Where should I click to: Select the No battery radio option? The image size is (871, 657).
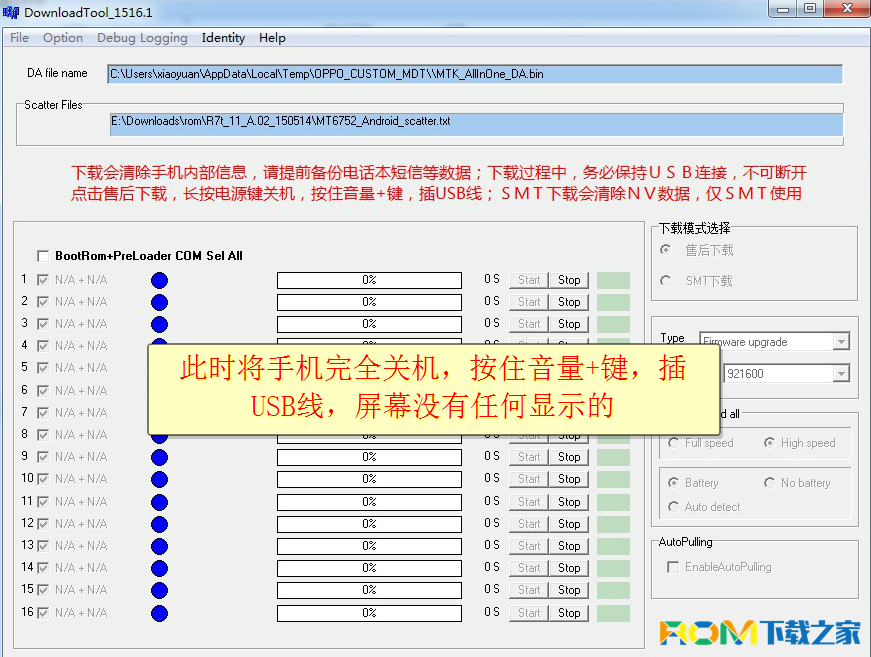pos(769,483)
